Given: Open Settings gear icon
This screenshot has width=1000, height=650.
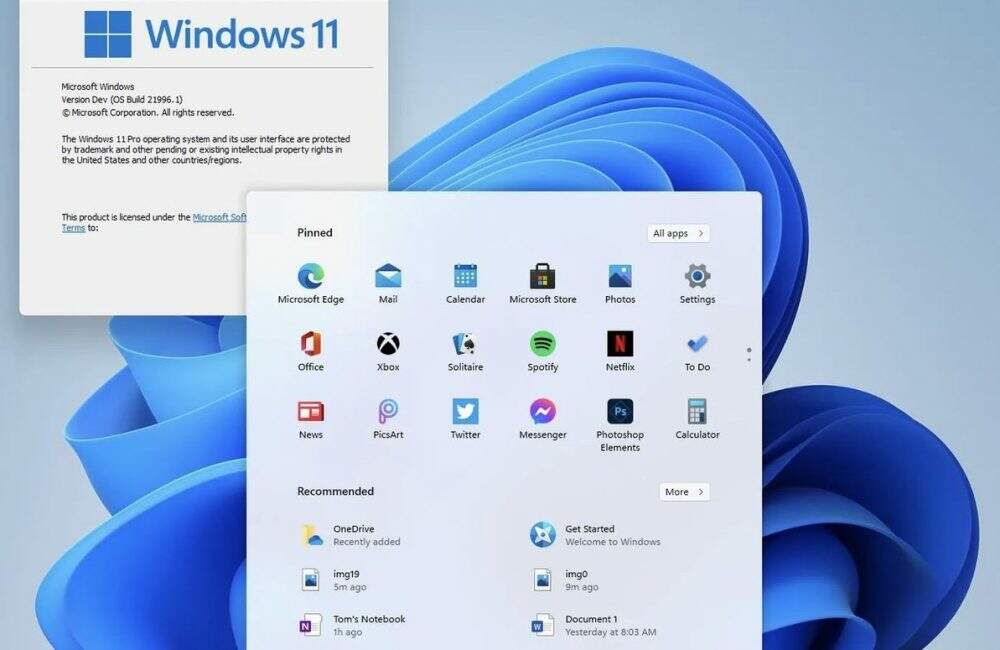Looking at the screenshot, I should 697,276.
